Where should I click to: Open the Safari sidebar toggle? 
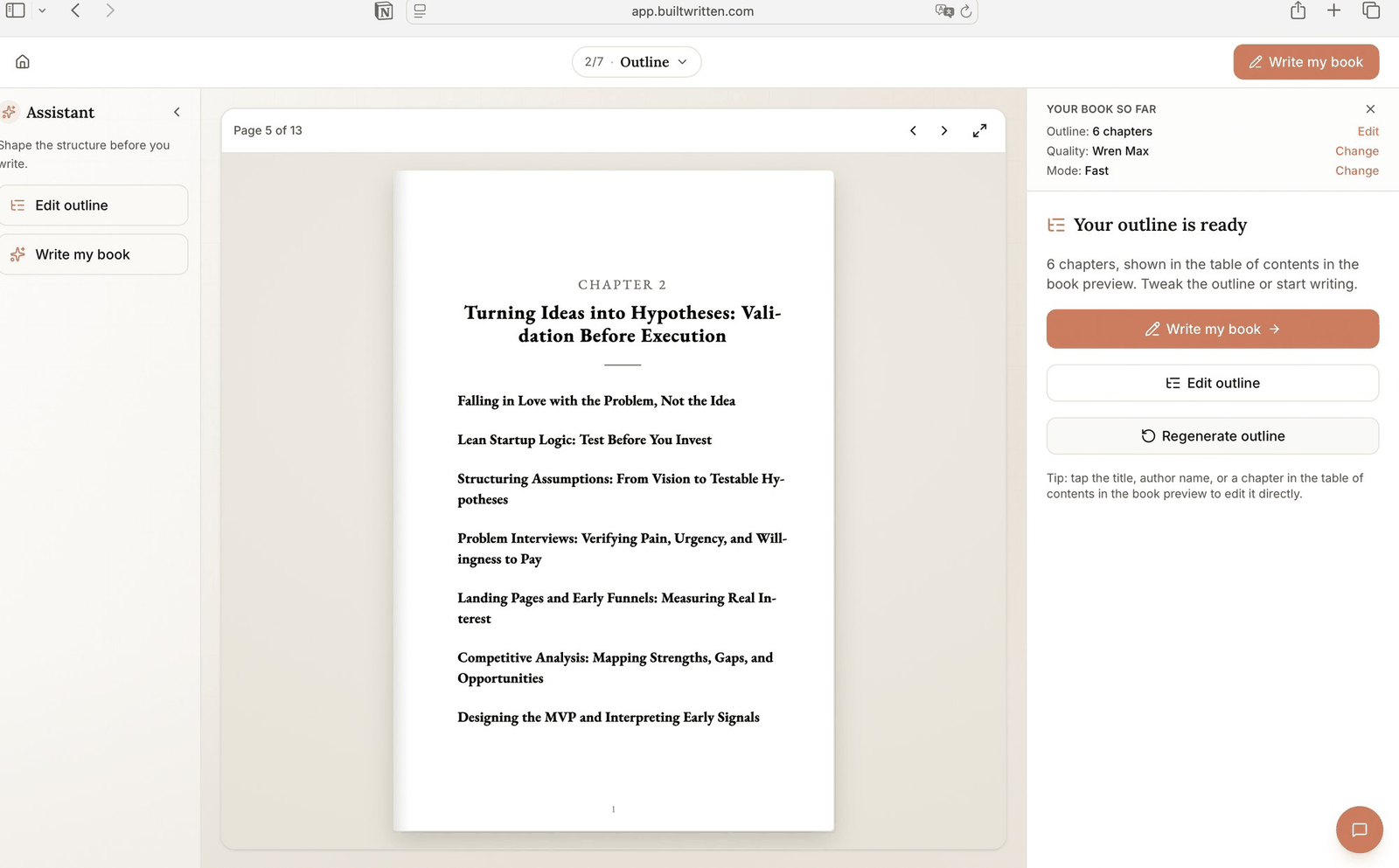point(16,10)
